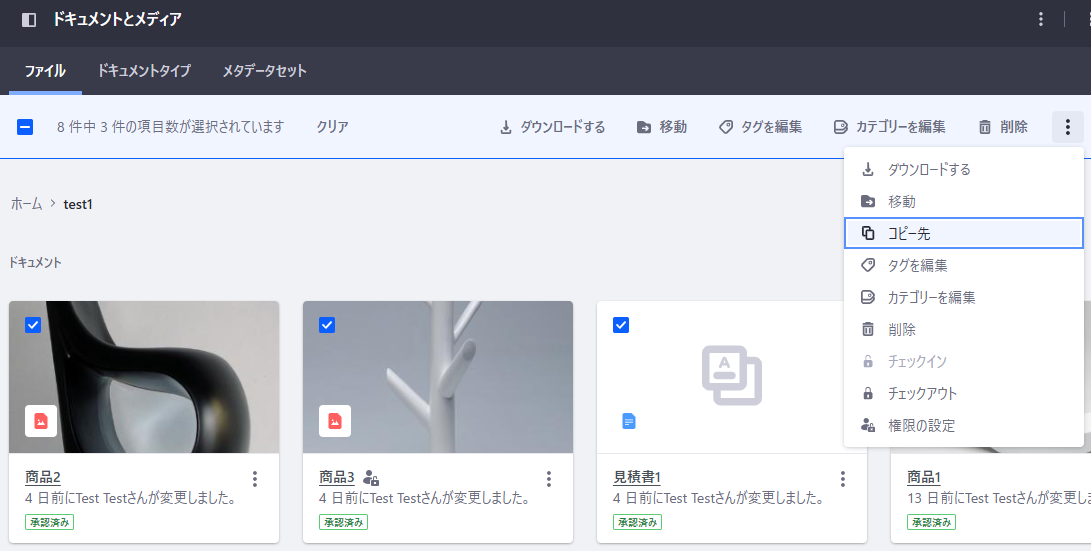Click the selected items count text

[170, 127]
